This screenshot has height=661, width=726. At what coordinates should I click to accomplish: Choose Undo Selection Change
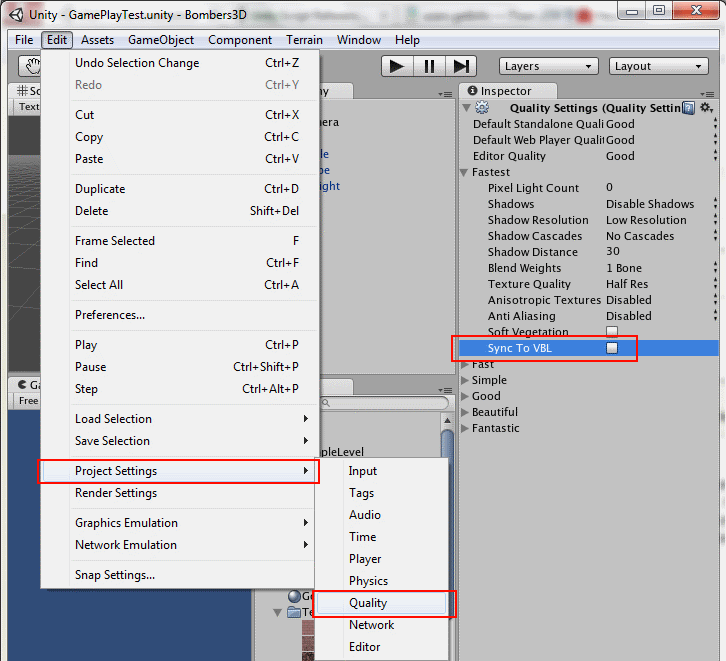180,63
